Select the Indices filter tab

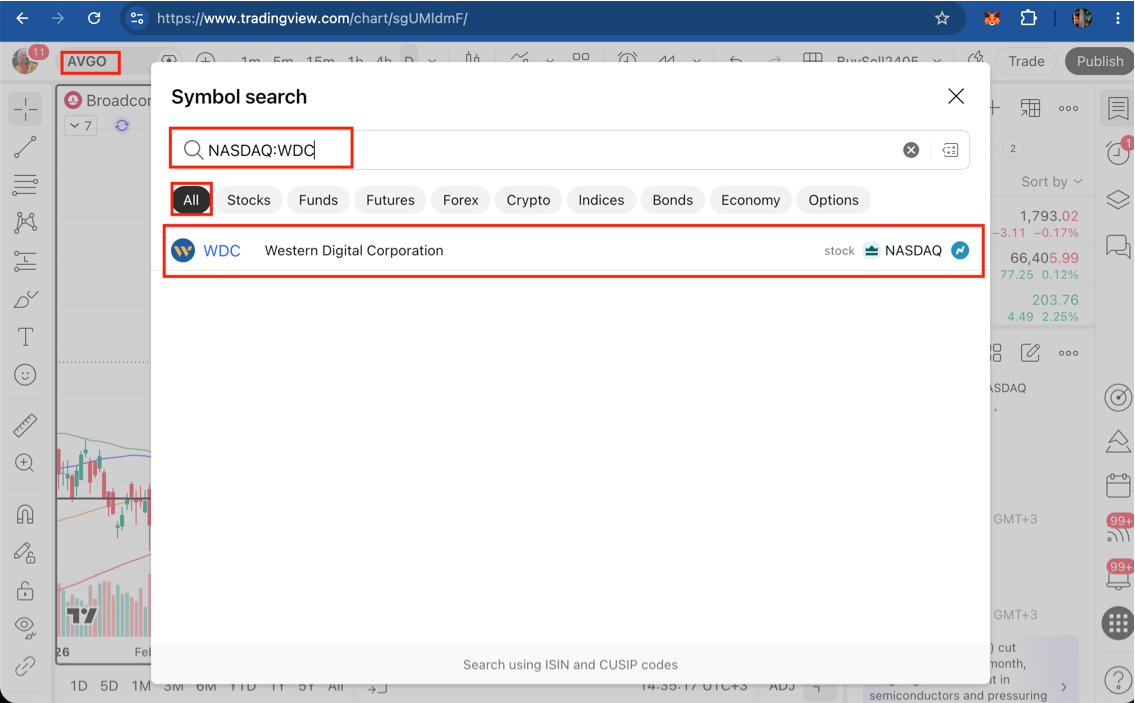(x=601, y=200)
